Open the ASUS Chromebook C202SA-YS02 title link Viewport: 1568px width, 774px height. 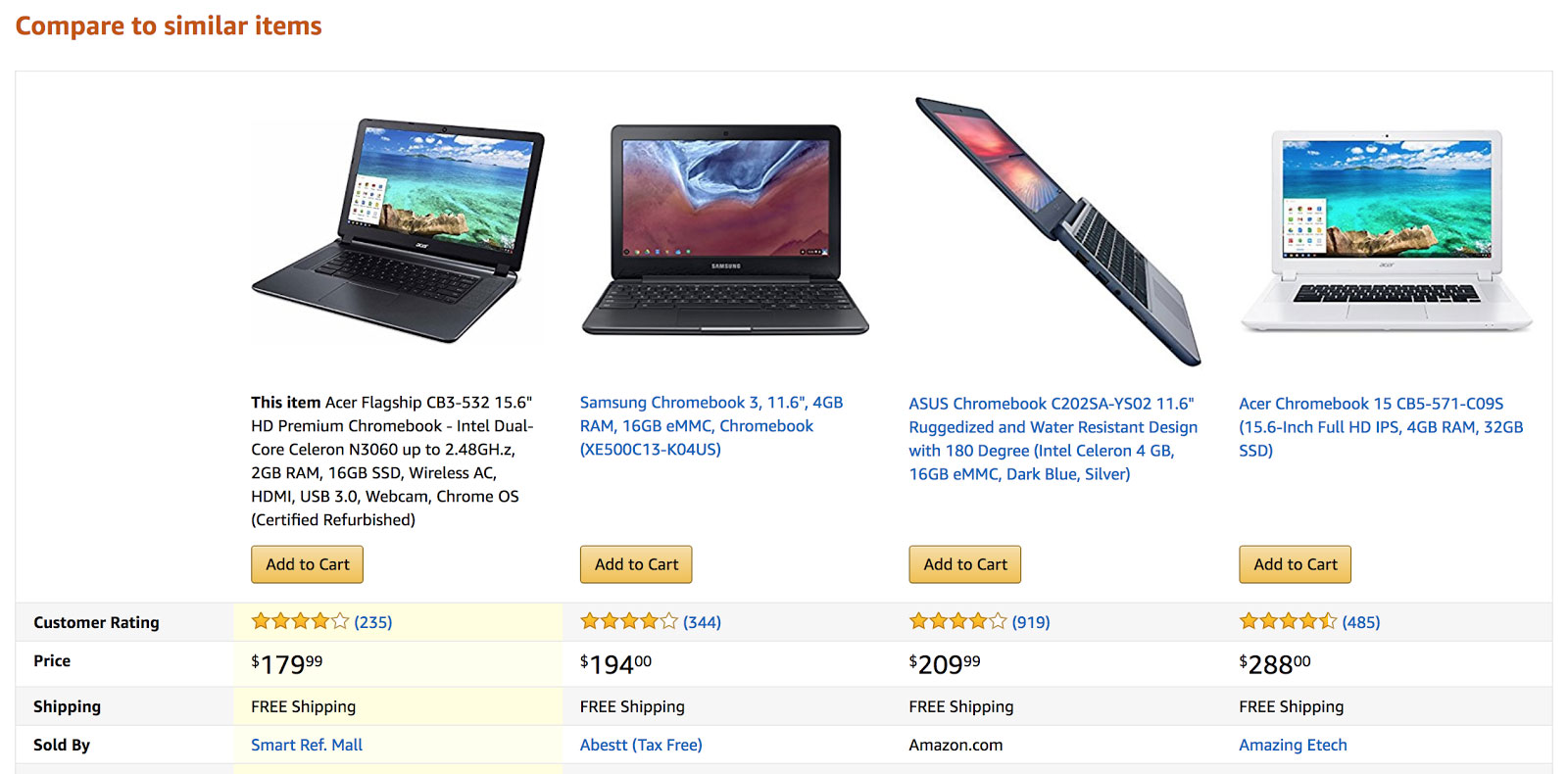pyautogui.click(x=1053, y=439)
